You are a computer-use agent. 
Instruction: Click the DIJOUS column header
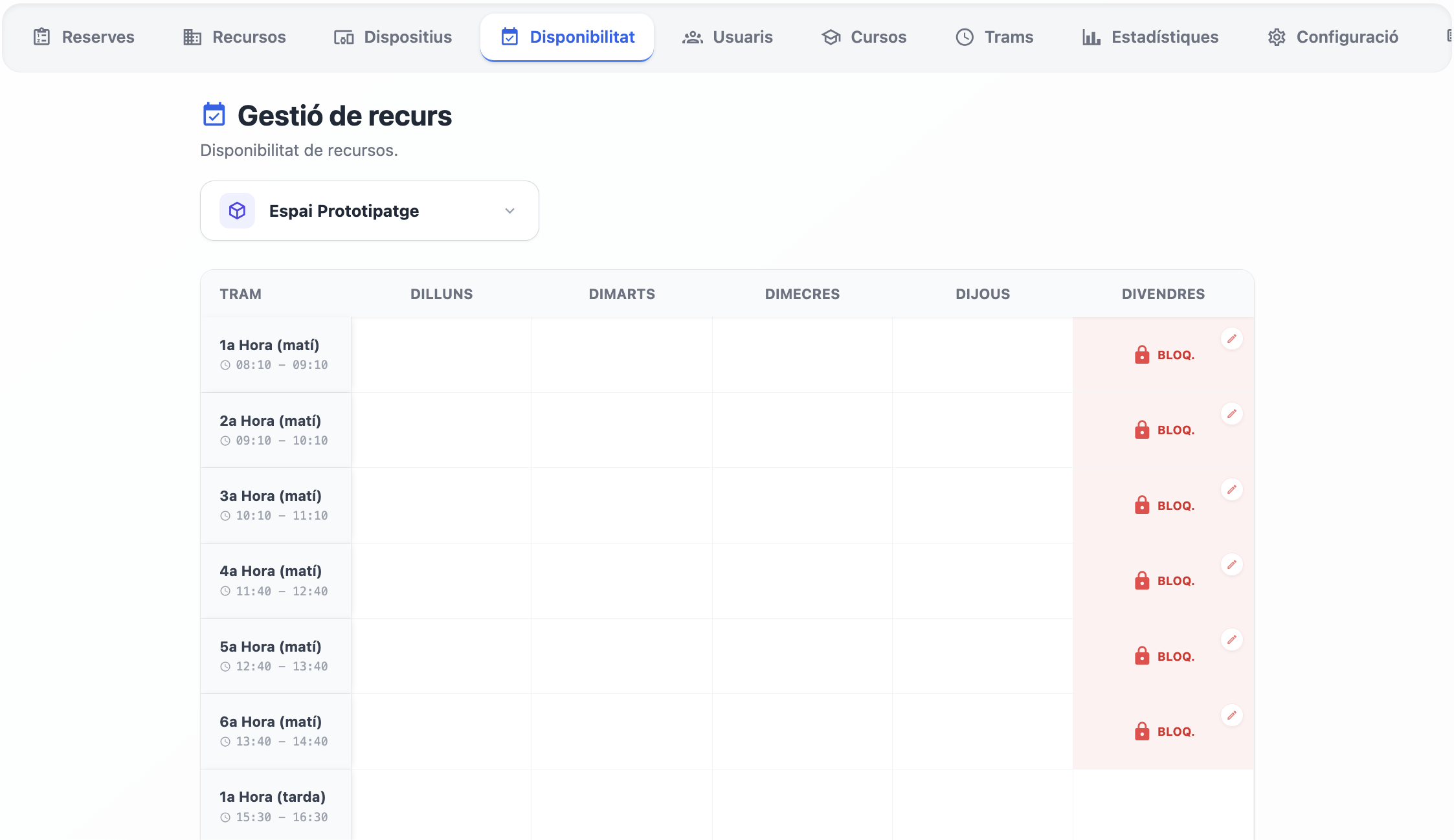pyautogui.click(x=983, y=294)
